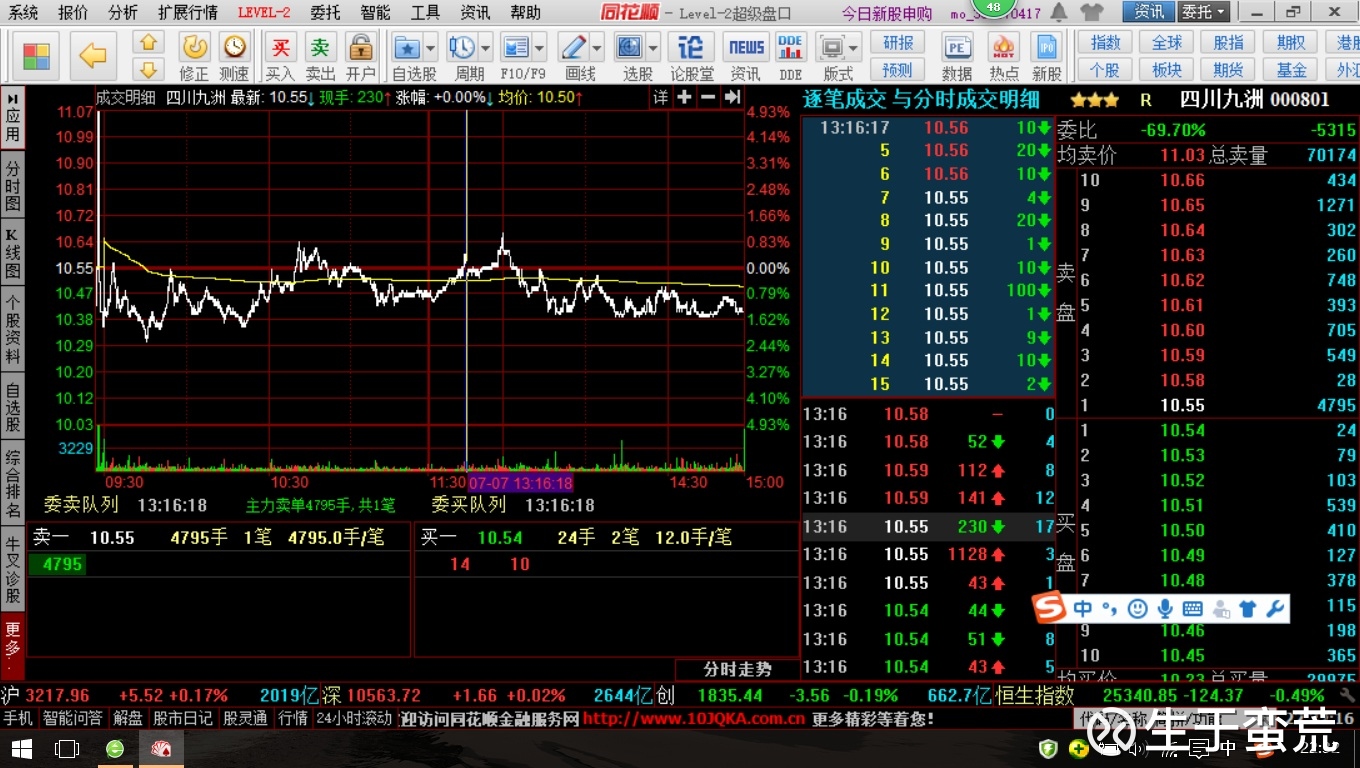Expand the 选股 dropdown arrow
Image resolution: width=1360 pixels, height=768 pixels.
(x=654, y=48)
